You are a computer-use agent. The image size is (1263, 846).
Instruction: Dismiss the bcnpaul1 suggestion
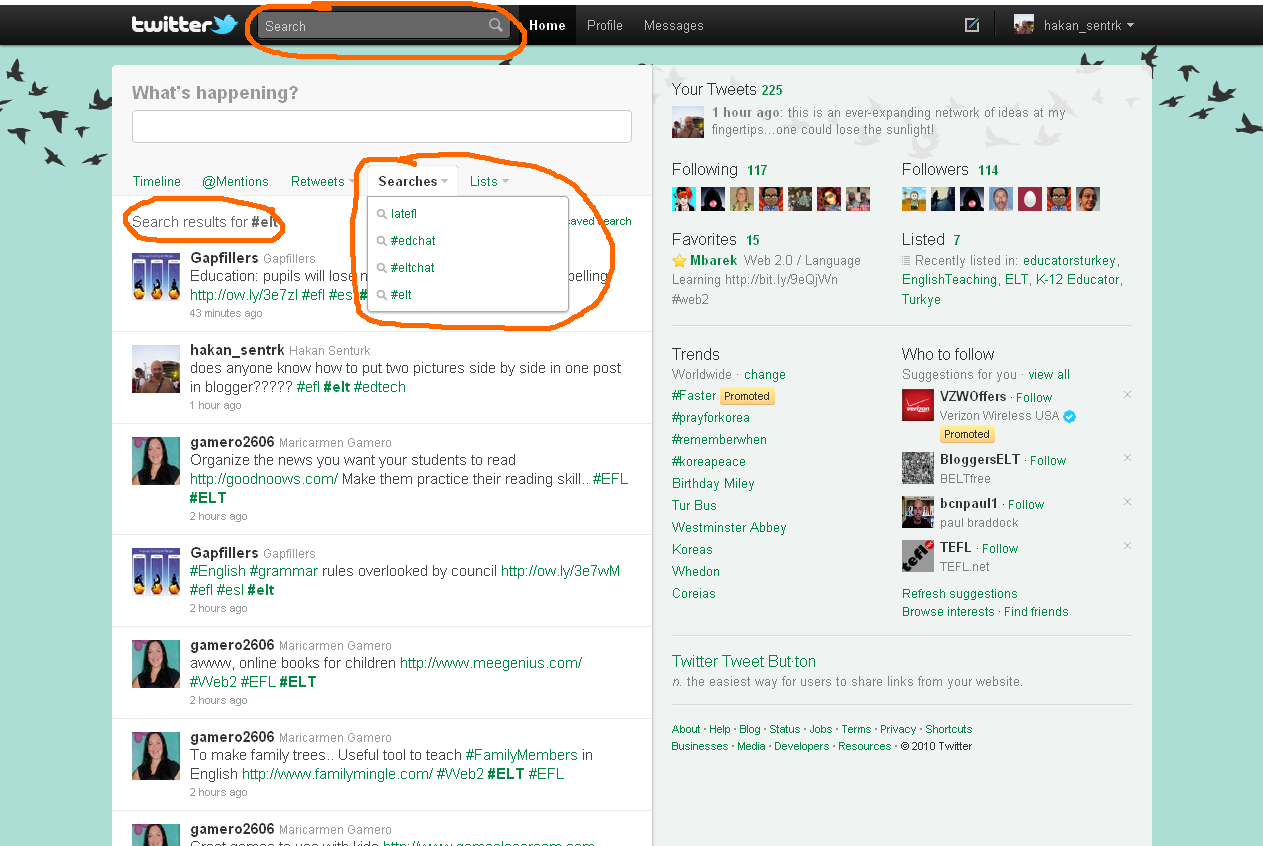coord(1127,502)
